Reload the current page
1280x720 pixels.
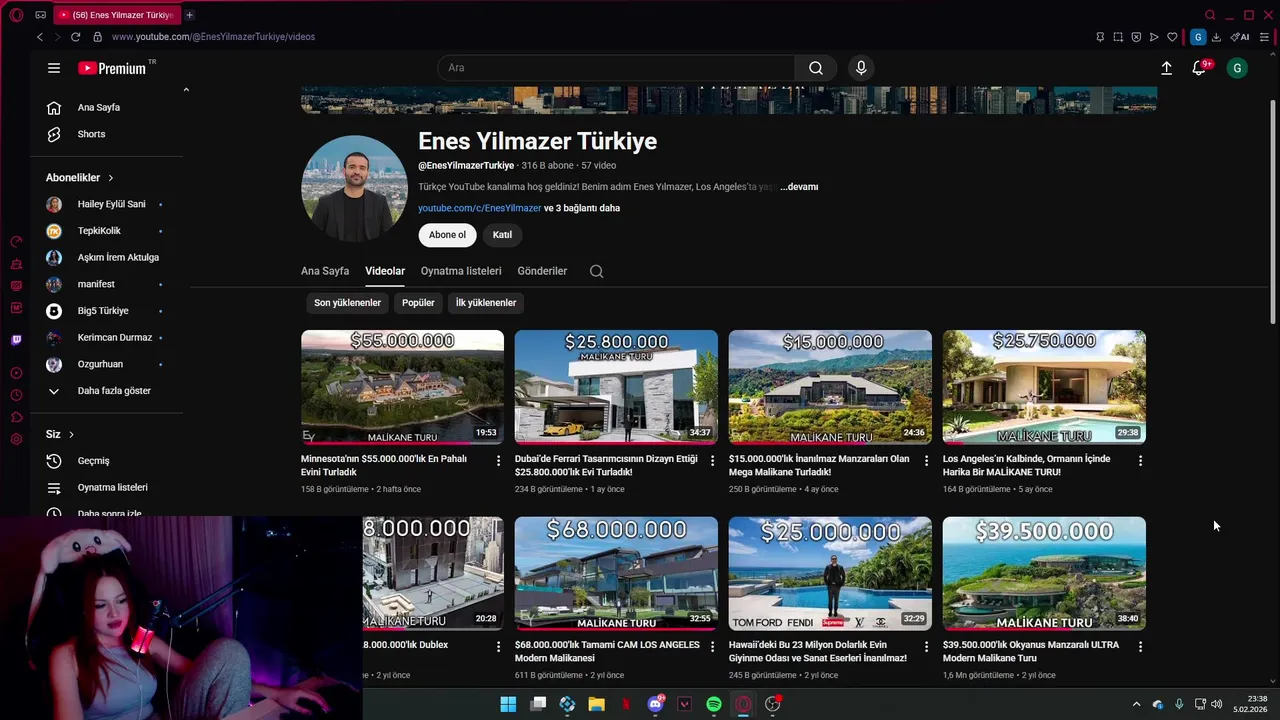75,37
